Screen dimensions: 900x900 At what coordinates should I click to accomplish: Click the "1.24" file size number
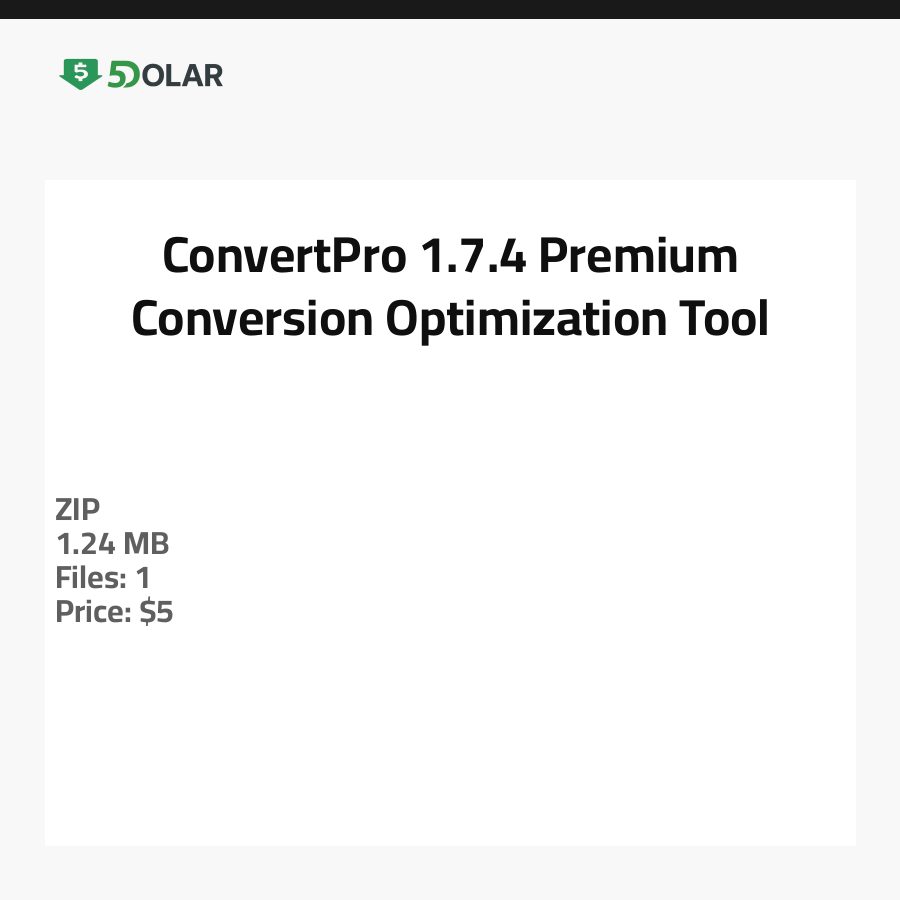point(84,544)
